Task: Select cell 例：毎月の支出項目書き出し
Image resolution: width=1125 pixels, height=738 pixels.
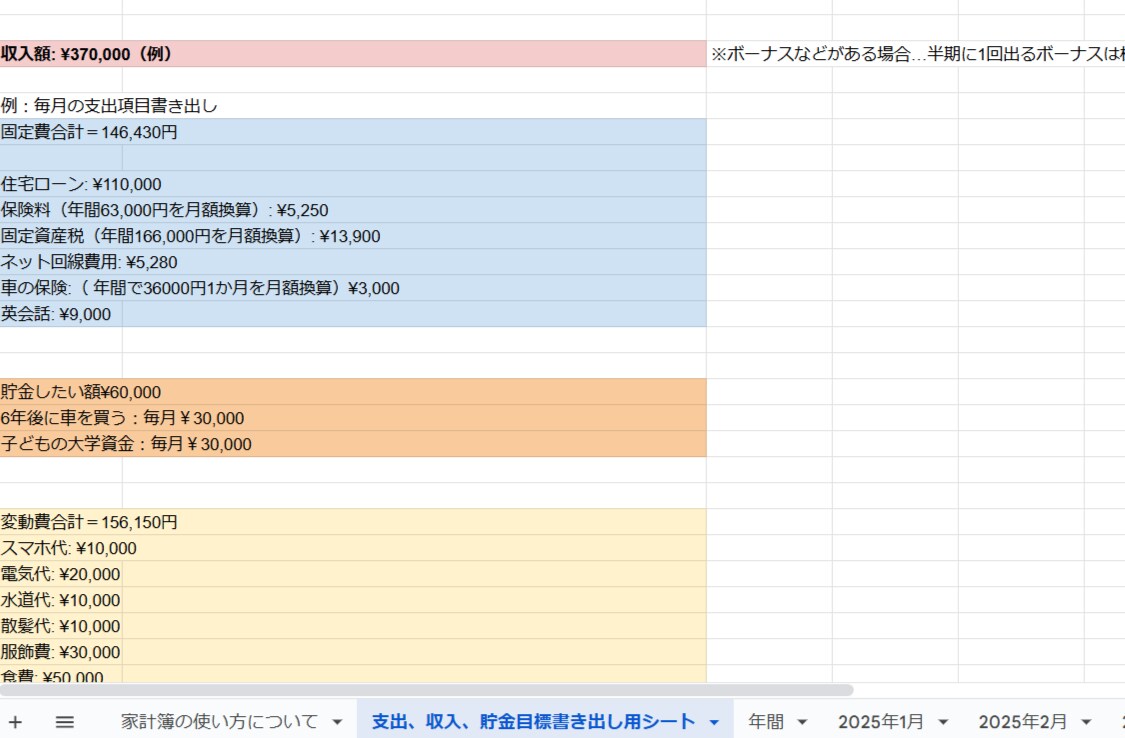Action: pos(61,105)
